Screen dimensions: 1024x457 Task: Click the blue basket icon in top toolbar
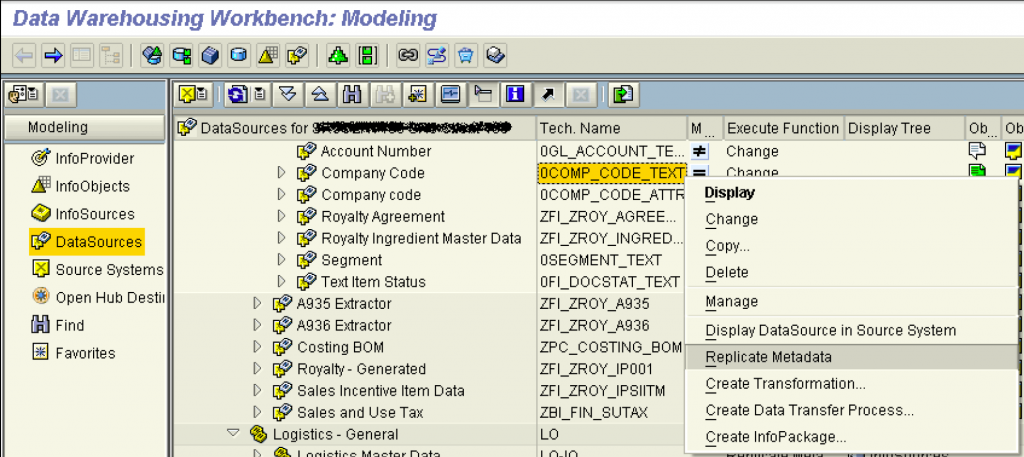[x=466, y=55]
